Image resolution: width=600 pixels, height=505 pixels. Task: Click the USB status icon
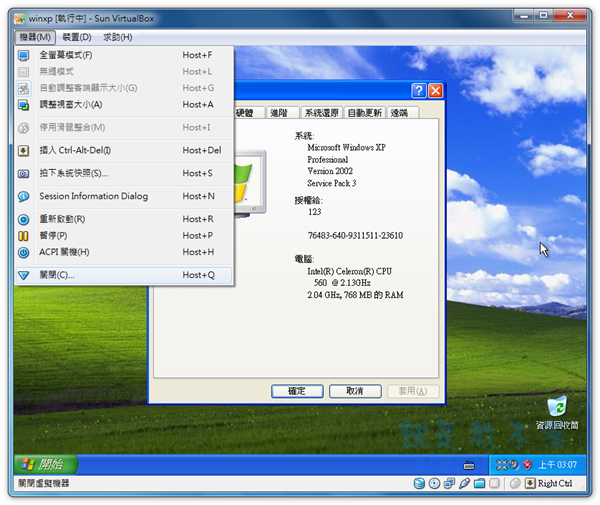point(464,484)
